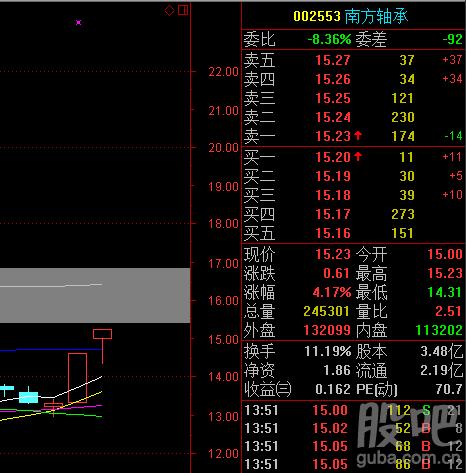
Task: Select the 买五 price 15.16
Action: point(333,233)
